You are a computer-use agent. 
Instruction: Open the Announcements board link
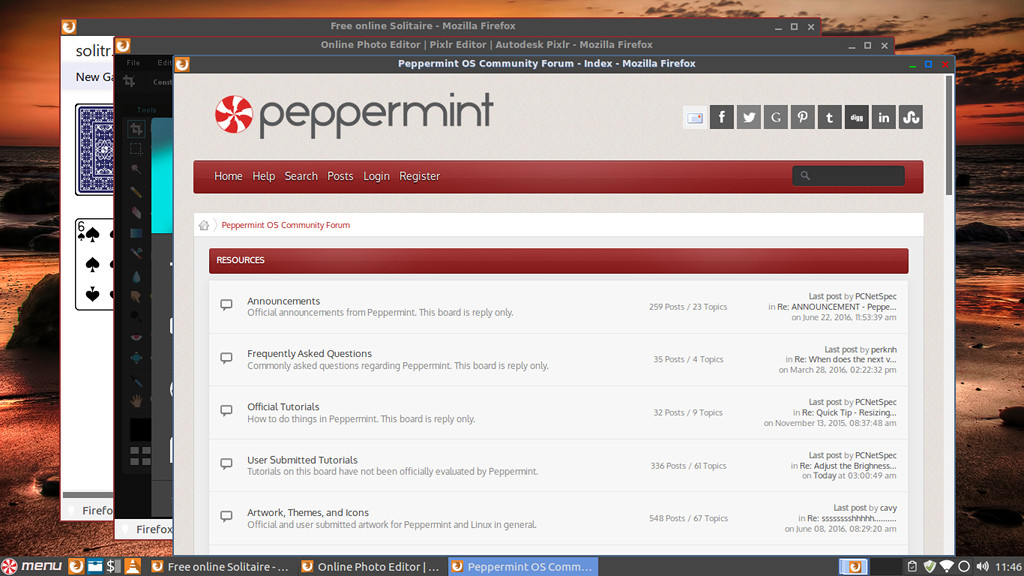coord(283,301)
